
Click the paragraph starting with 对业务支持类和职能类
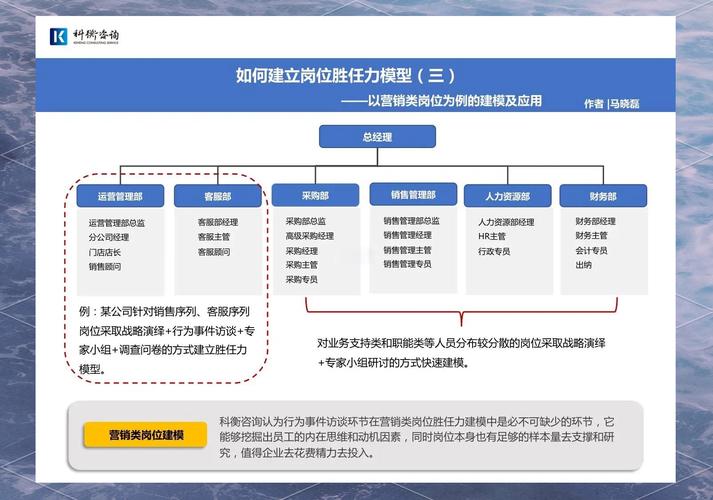coord(461,353)
